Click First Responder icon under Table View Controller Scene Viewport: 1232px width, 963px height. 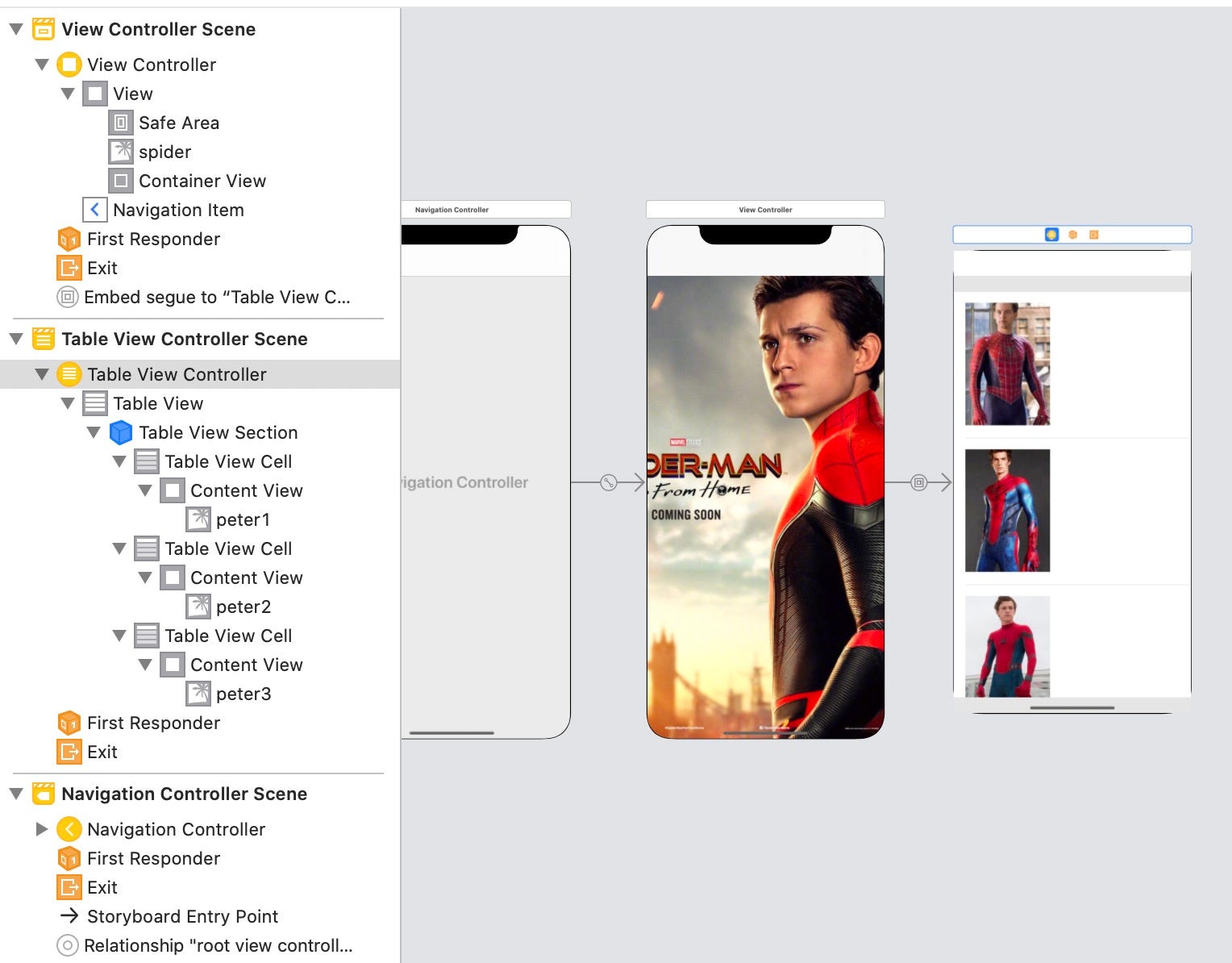point(69,723)
